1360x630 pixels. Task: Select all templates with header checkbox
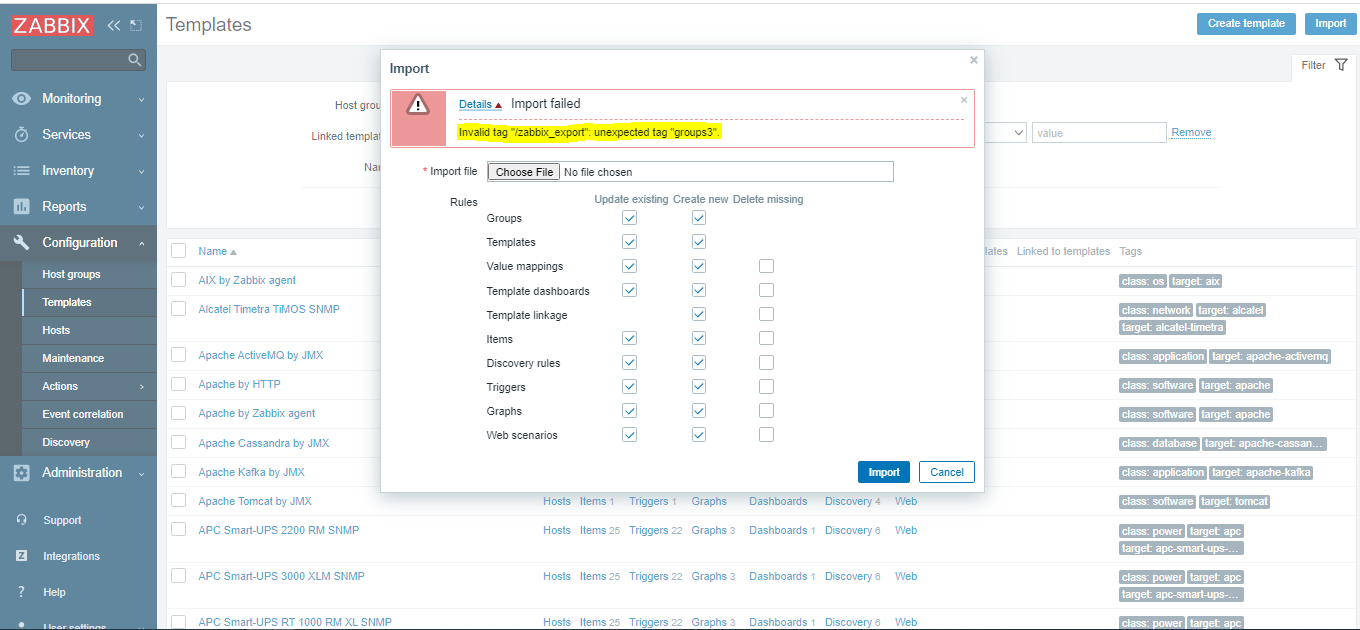[178, 251]
